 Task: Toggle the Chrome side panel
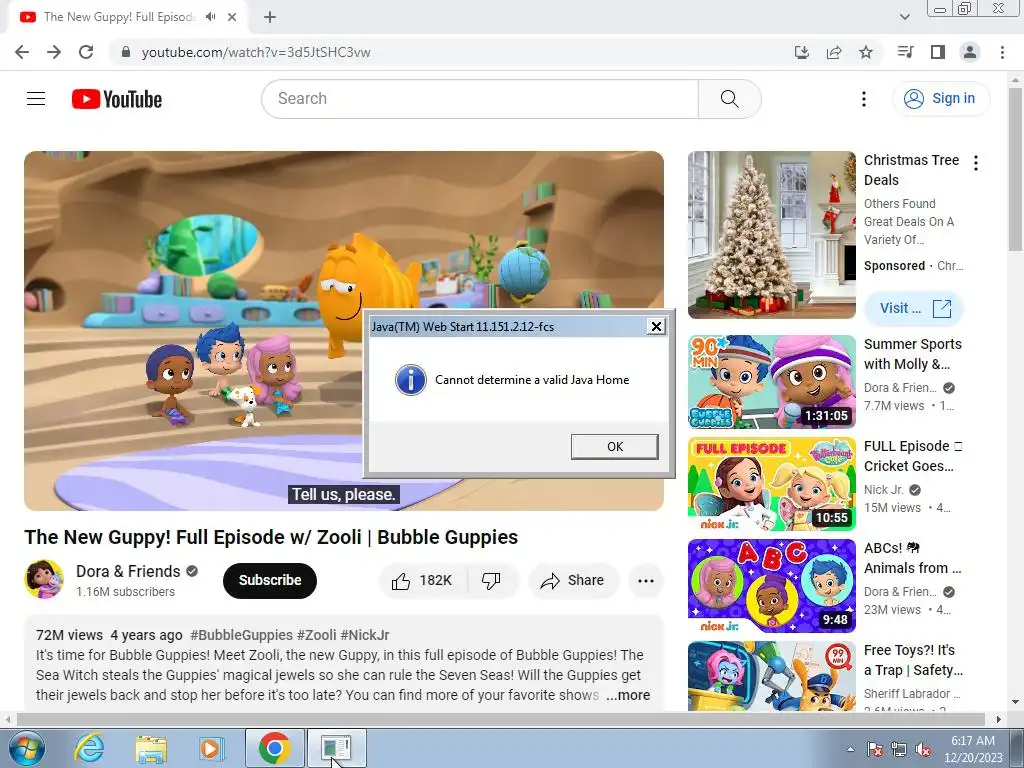[938, 52]
